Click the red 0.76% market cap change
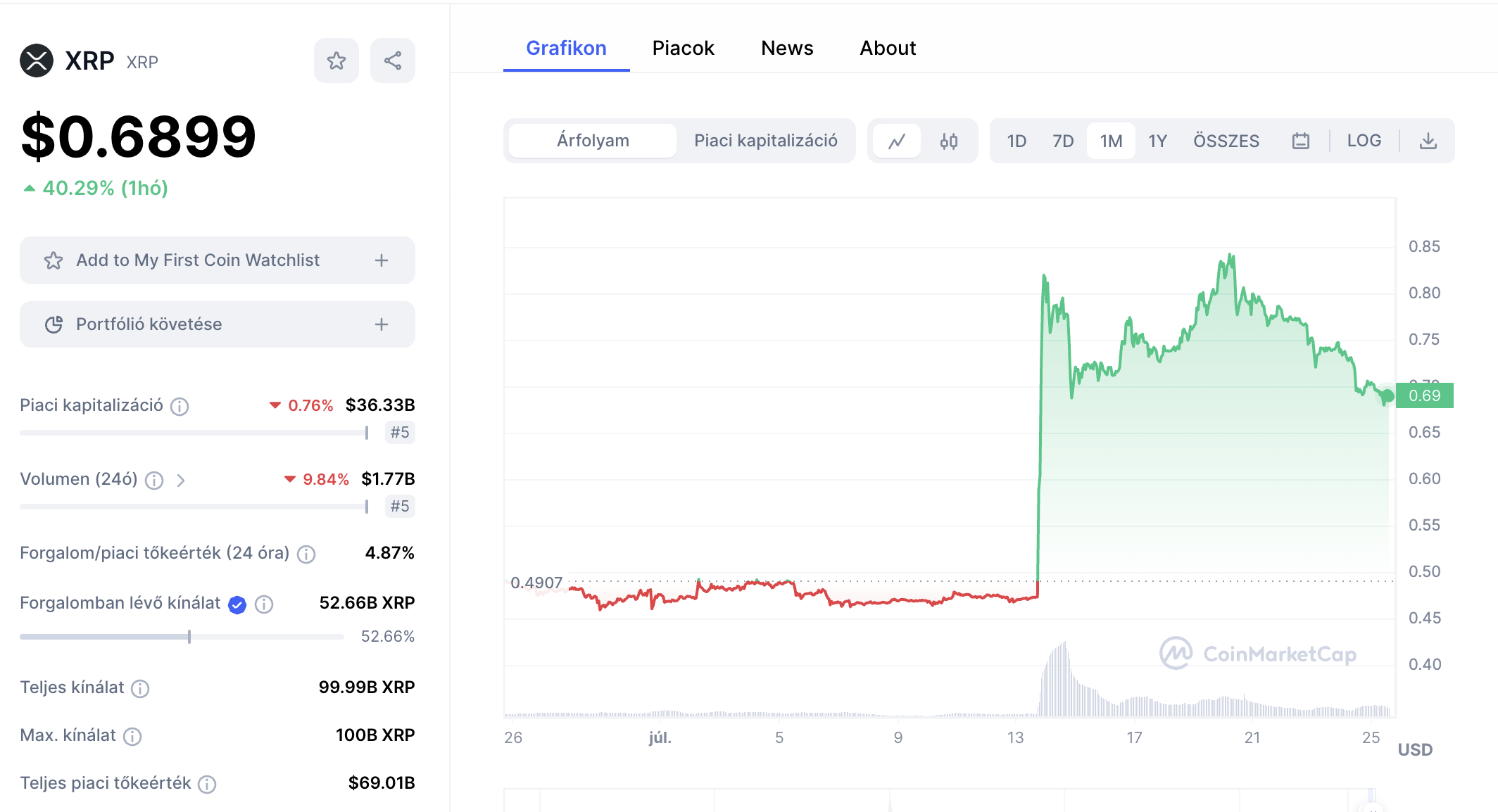Screen dimensions: 1498x812 301,405
